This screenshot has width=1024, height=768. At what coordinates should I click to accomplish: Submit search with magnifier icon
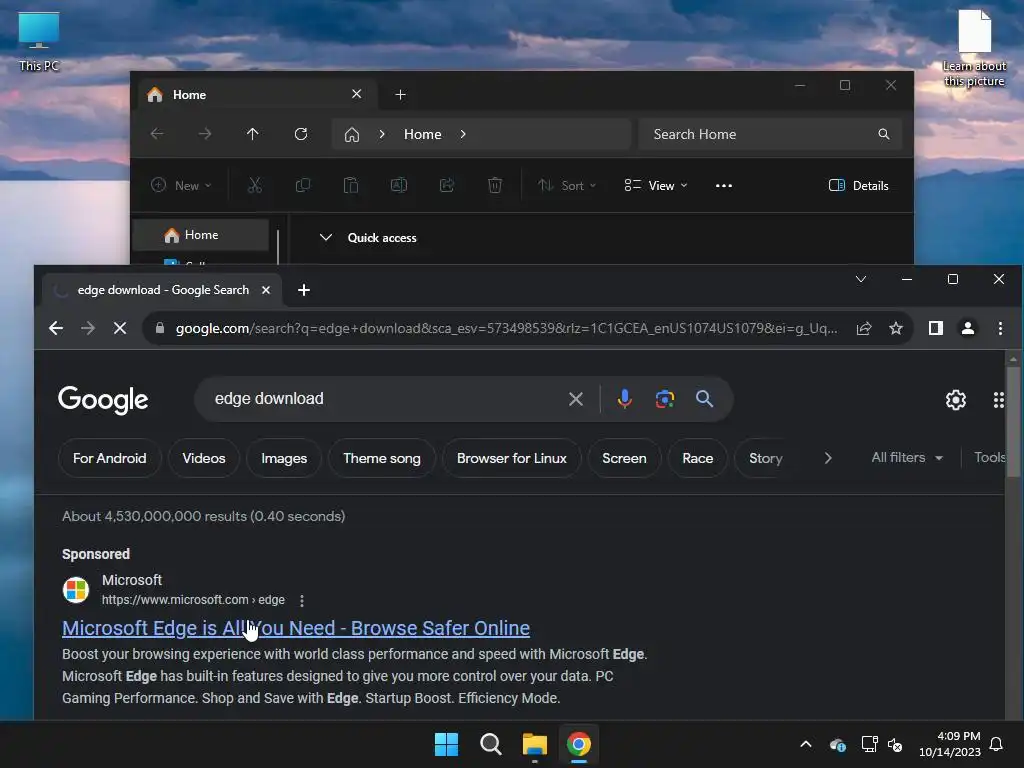(704, 398)
